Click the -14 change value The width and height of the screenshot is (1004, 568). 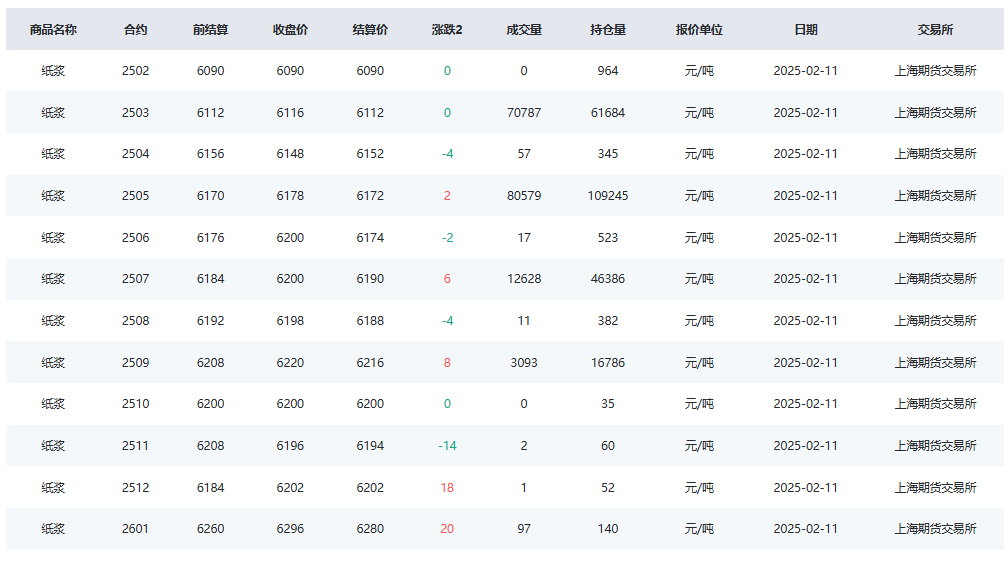tap(447, 446)
